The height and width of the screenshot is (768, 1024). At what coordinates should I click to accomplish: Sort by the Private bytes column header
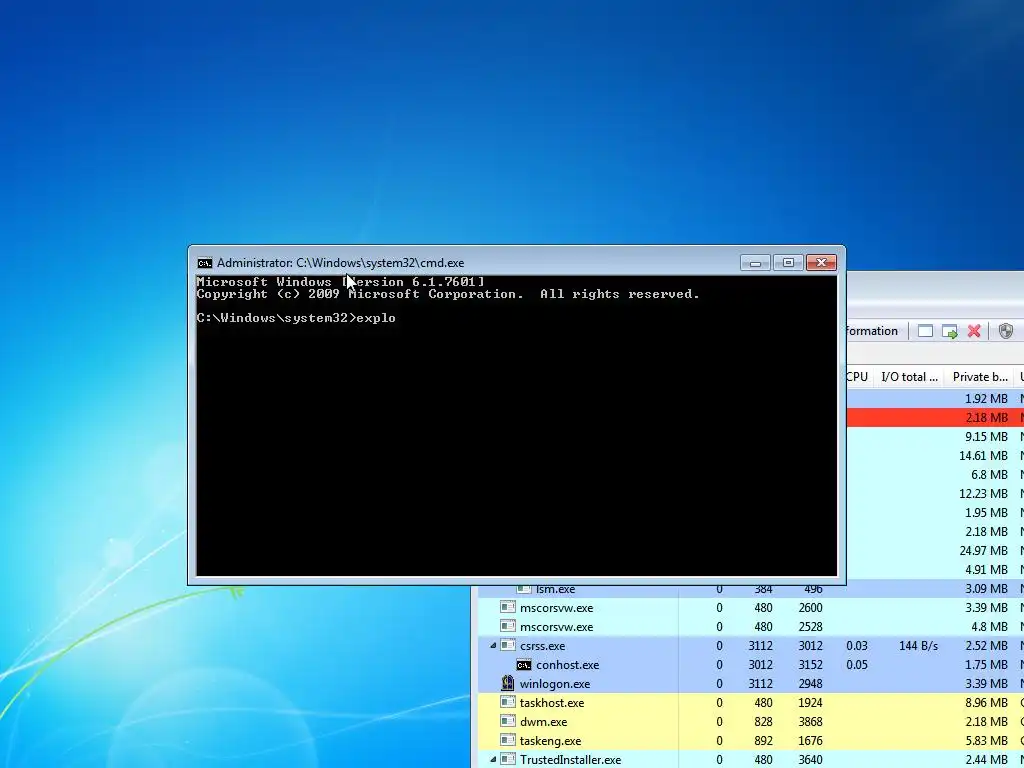click(980, 377)
